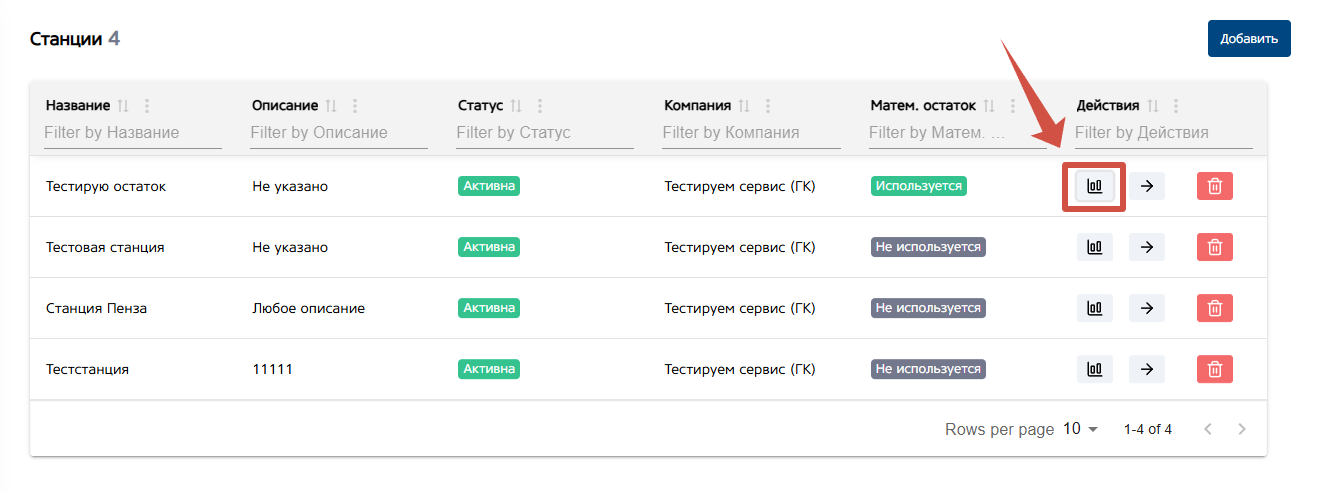The width and height of the screenshot is (1318, 492).
Task: Type in Filter by Название field
Action: [x=133, y=132]
